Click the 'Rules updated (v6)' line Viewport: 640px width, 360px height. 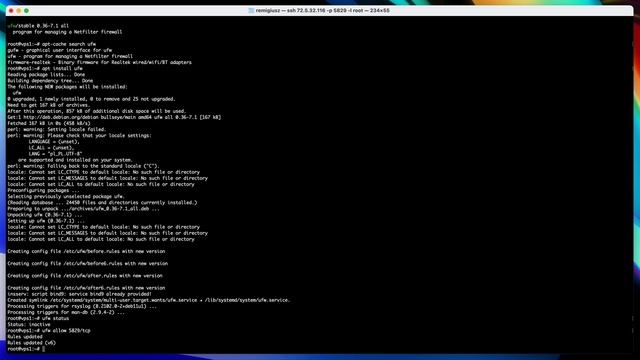click(x=31, y=343)
